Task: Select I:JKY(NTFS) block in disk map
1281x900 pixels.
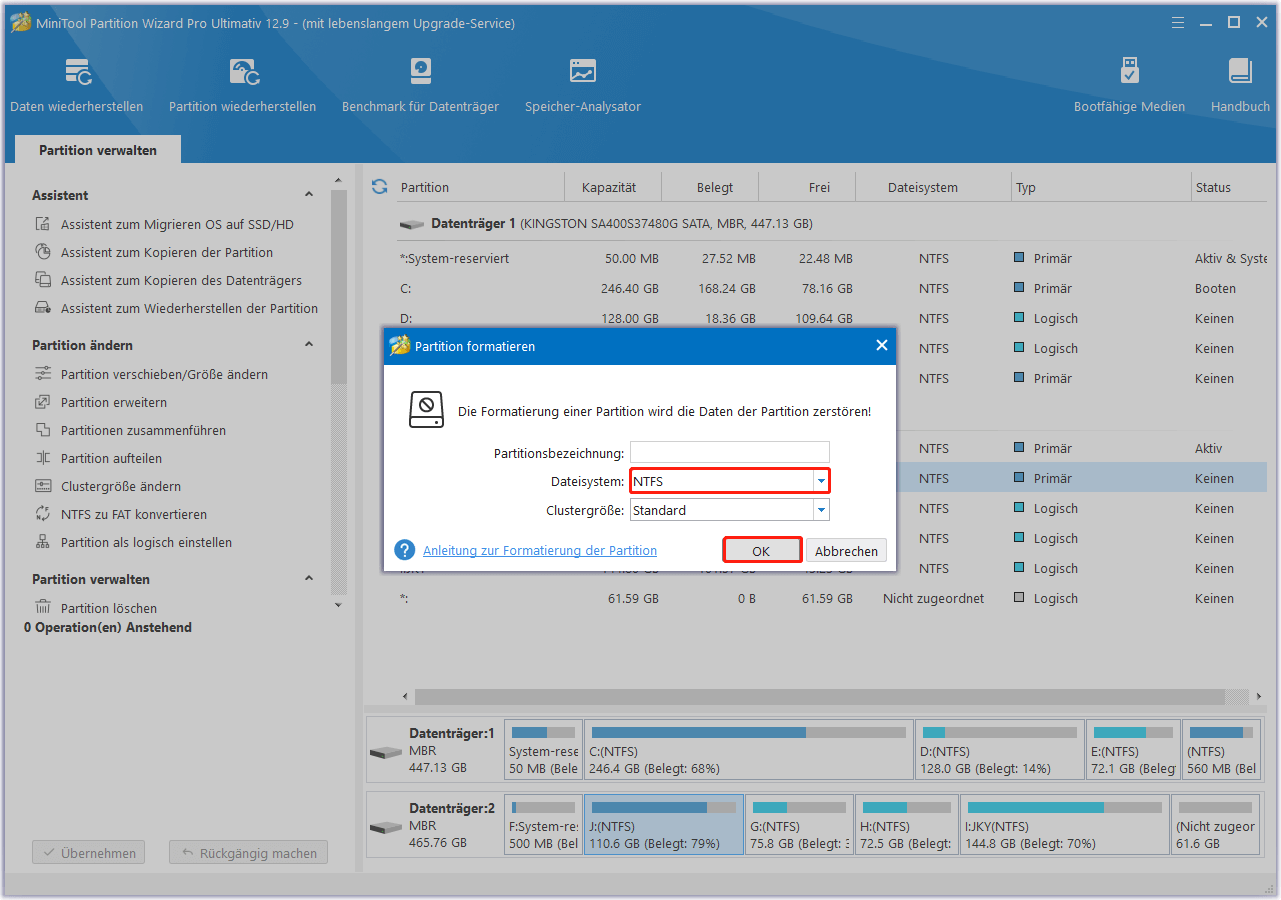Action: click(x=1064, y=825)
